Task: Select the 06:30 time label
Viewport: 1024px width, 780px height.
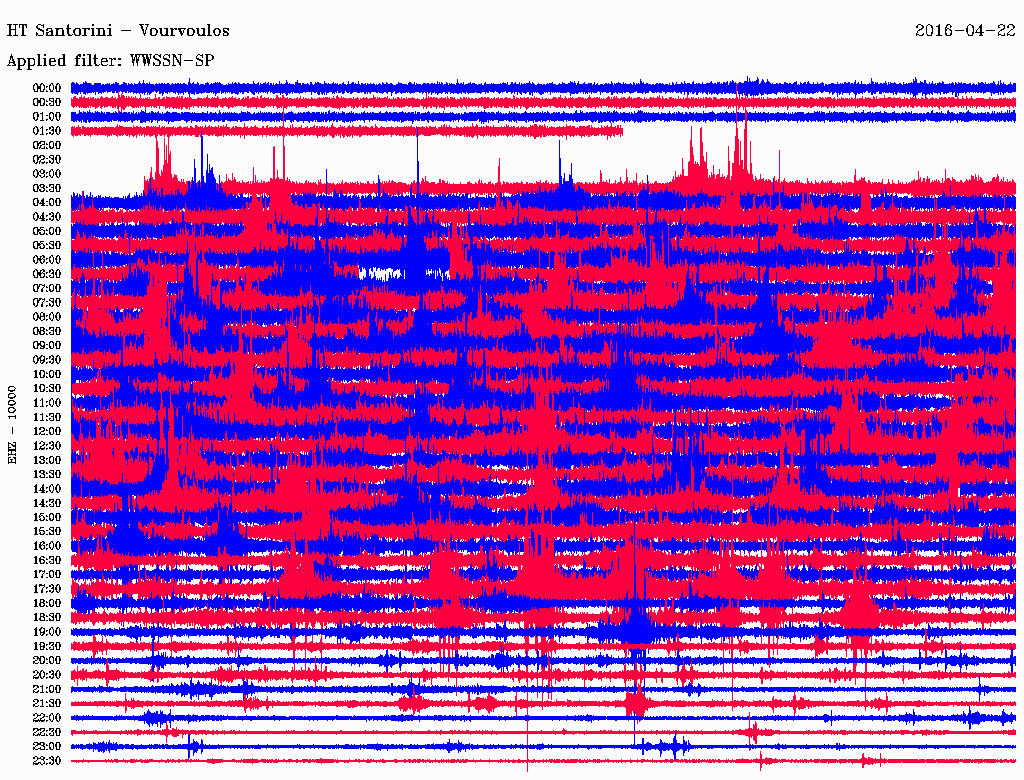Action: (x=47, y=274)
